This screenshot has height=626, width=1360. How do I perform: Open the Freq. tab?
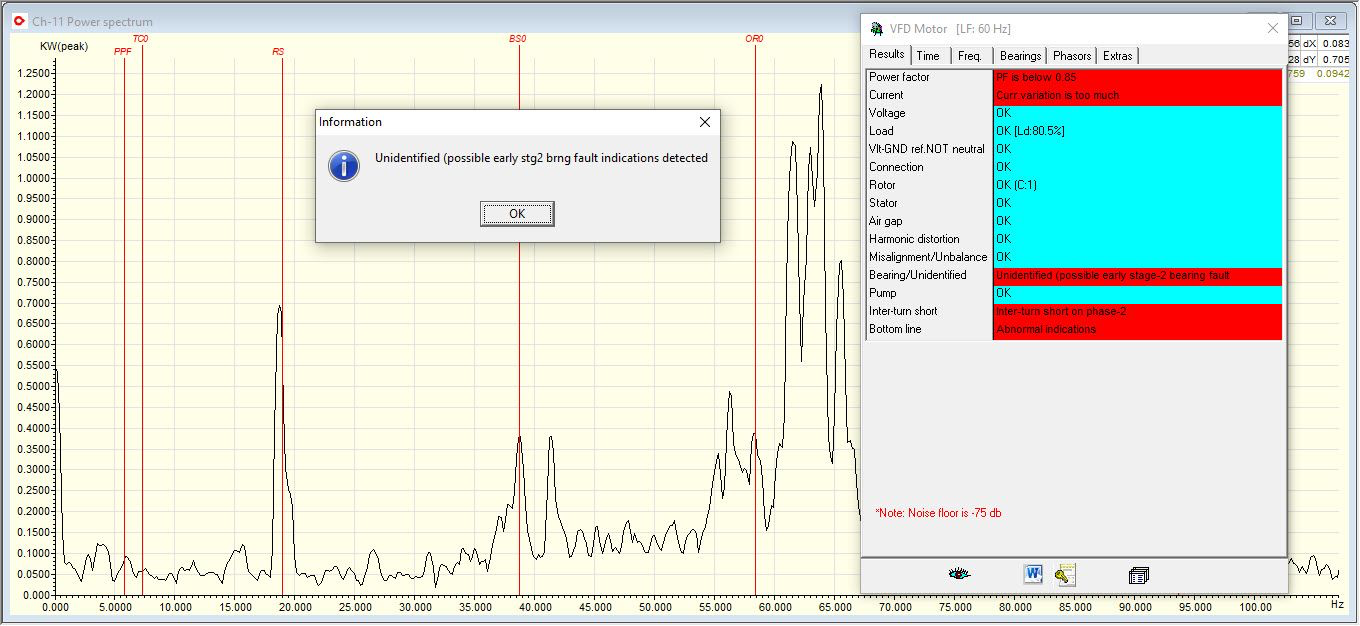tap(970, 56)
